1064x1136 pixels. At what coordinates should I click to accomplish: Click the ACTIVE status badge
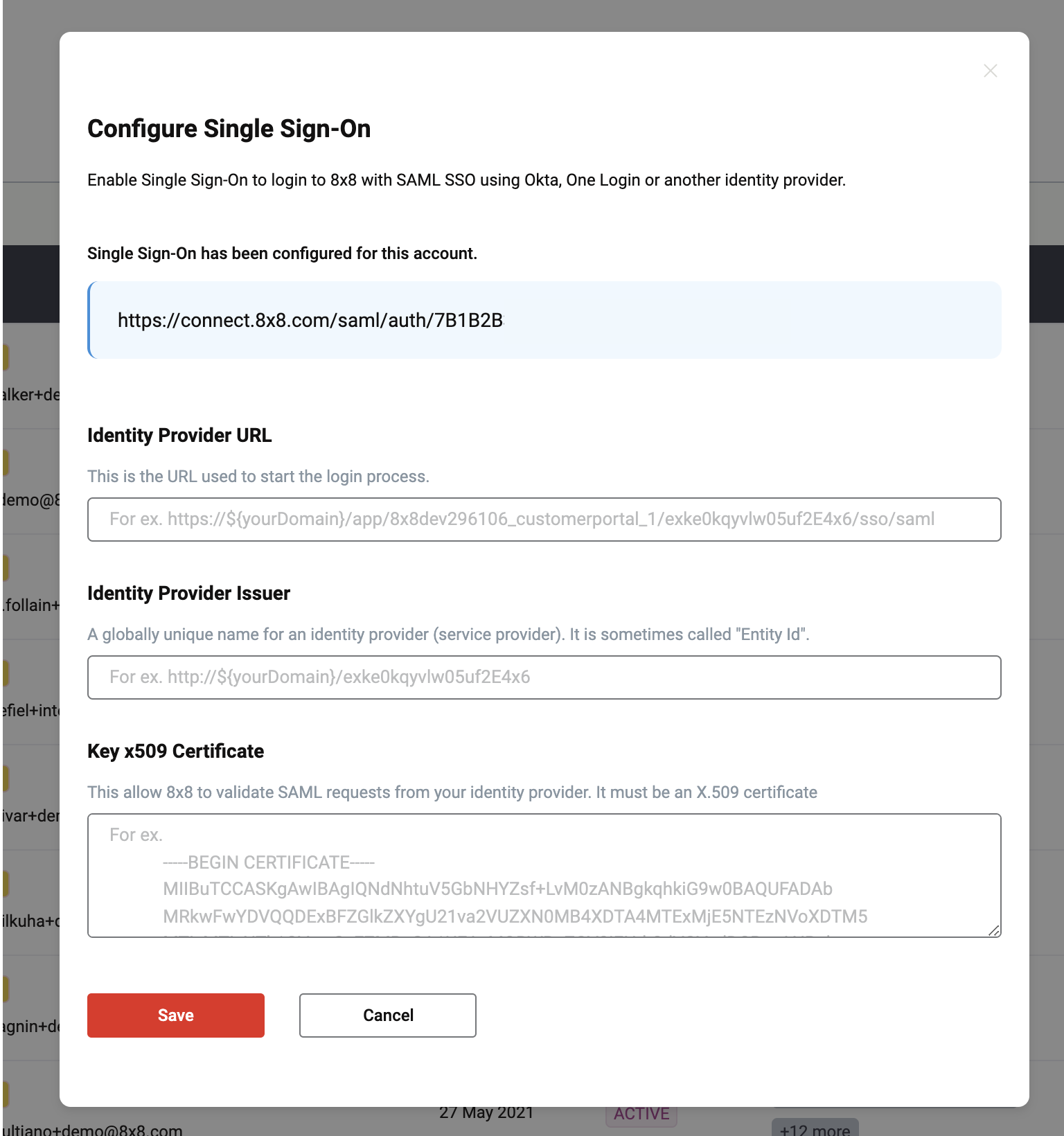[x=641, y=1115]
